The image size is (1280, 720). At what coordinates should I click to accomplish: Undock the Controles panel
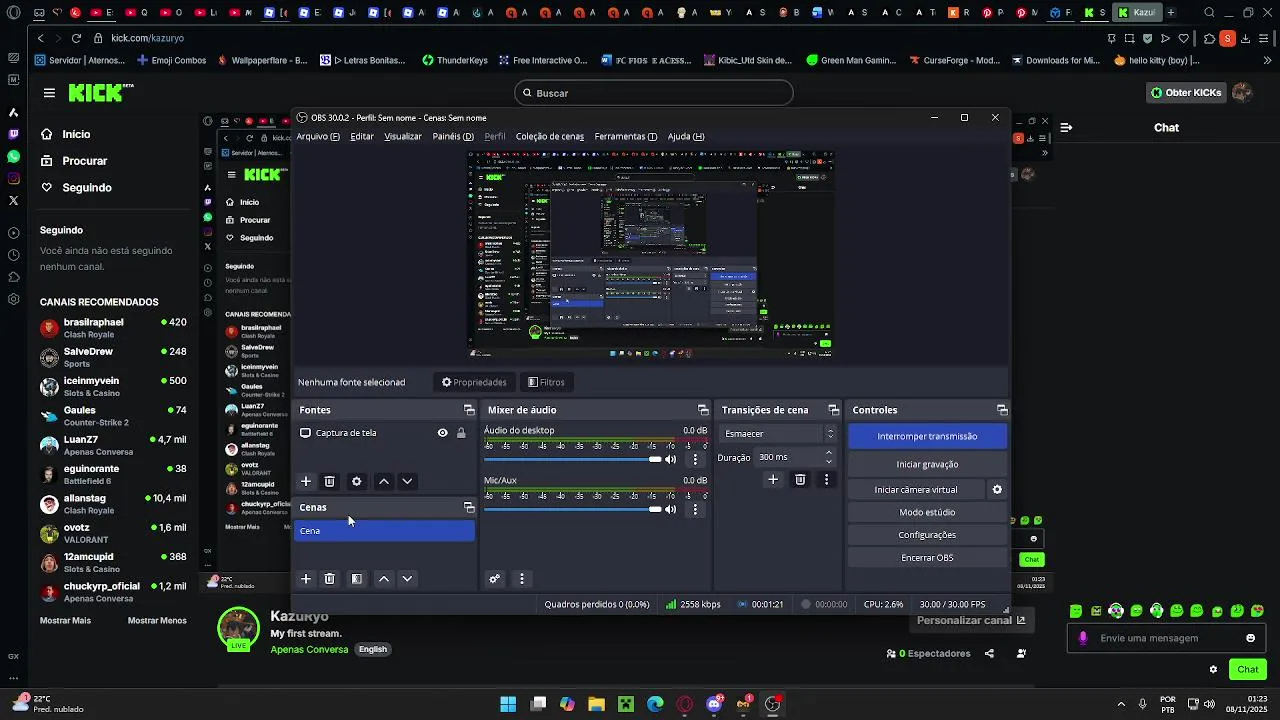[1002, 410]
